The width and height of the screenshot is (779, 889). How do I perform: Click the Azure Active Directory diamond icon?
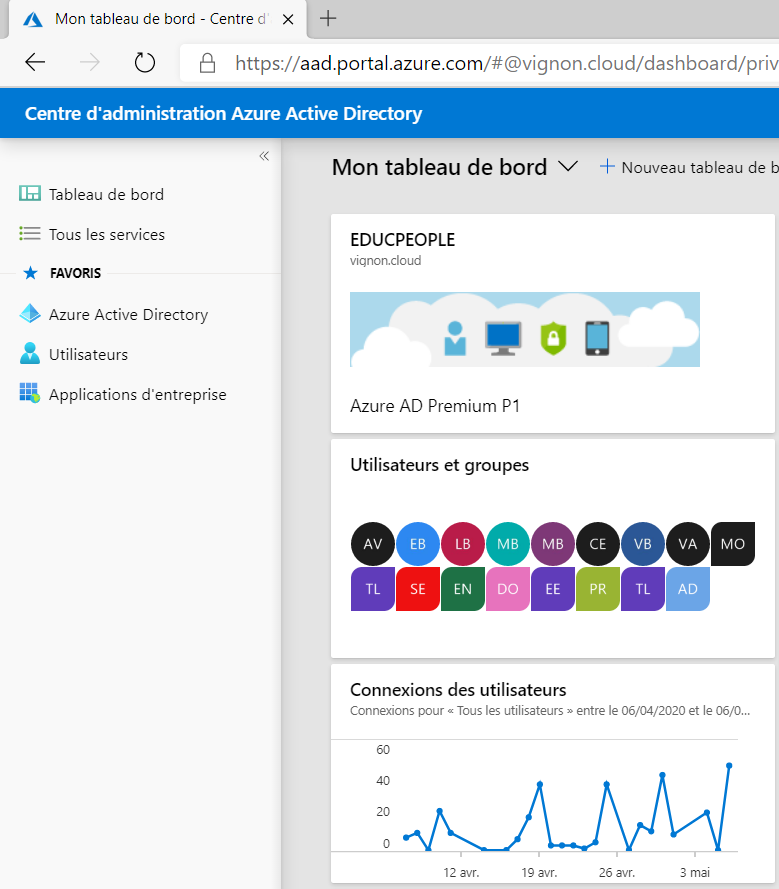30,314
